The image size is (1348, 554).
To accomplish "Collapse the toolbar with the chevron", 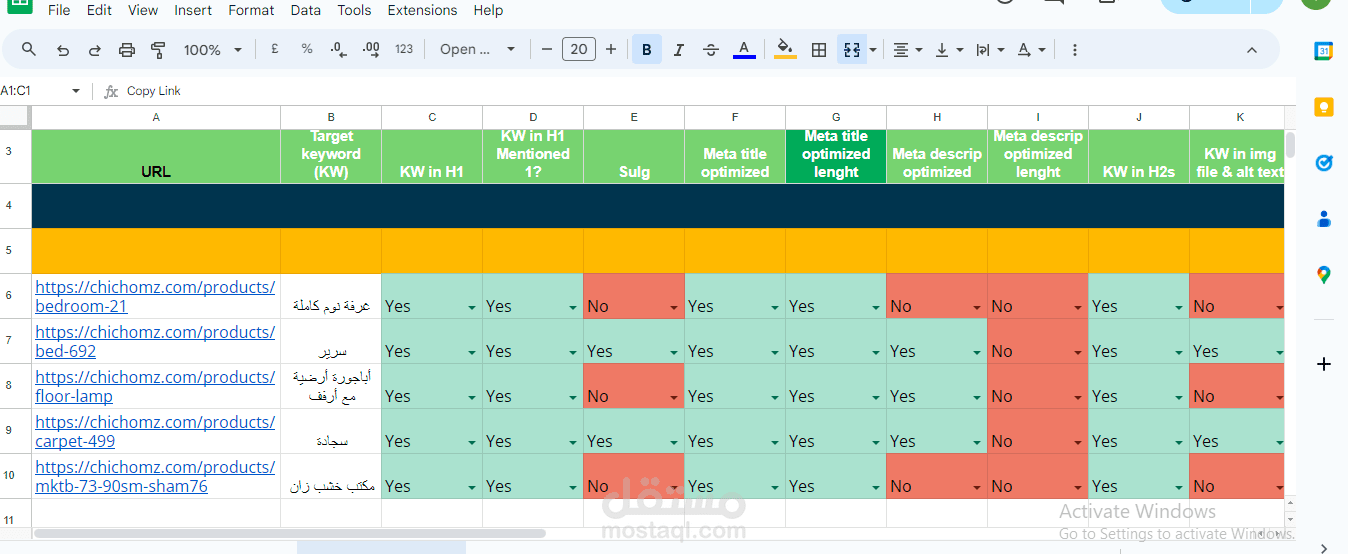I will pyautogui.click(x=1252, y=49).
